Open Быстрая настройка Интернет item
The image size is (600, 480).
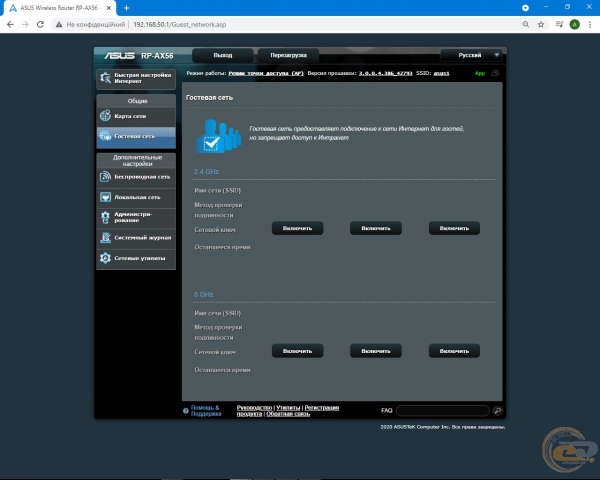pos(136,78)
